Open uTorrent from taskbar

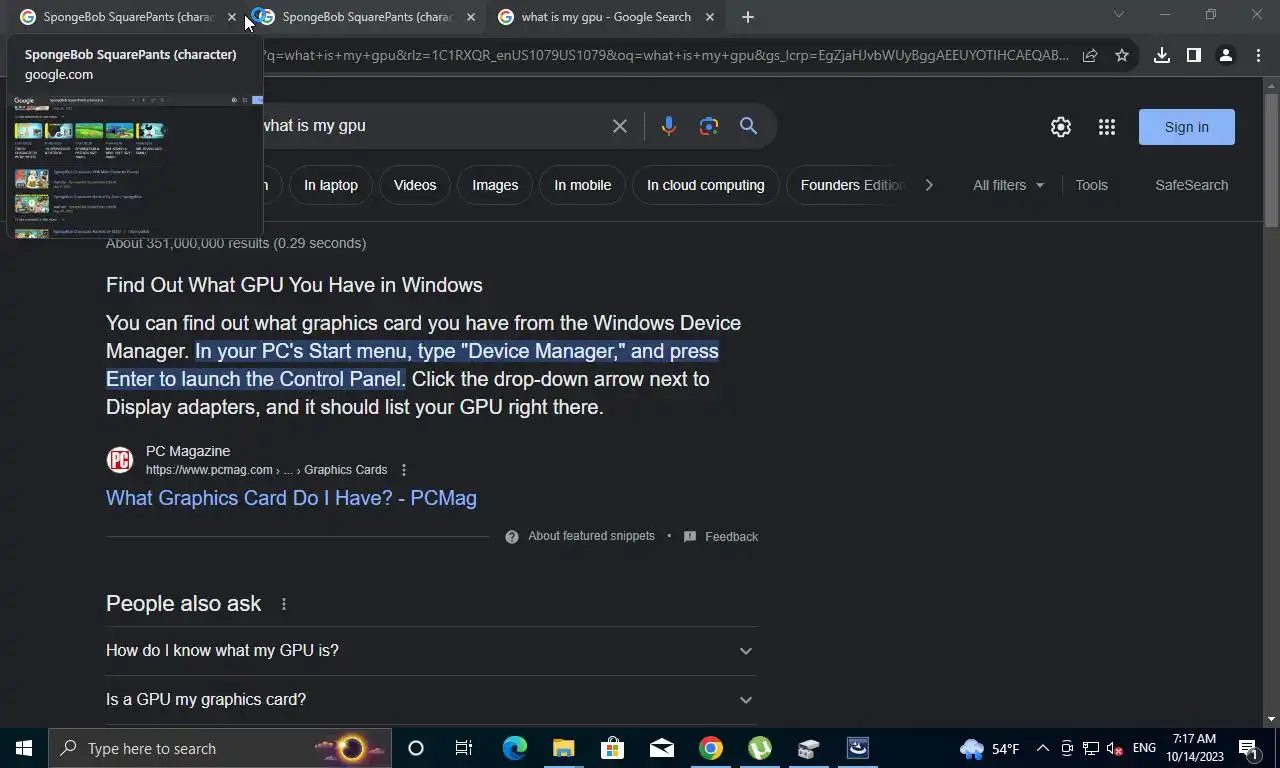click(760, 748)
